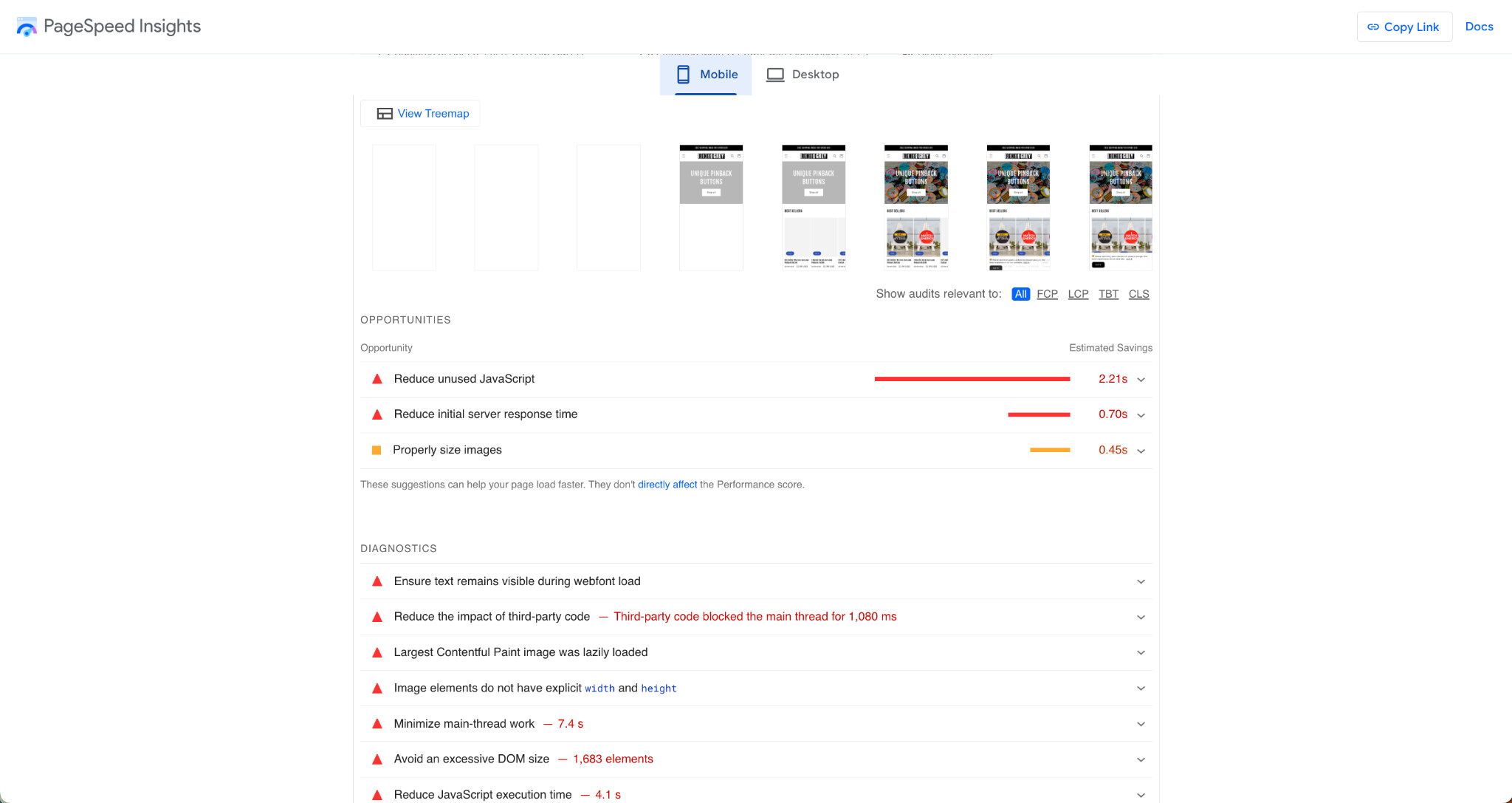Click the PageSpeed Insights logo icon
Screen dimensions: 1512x803
27,27
